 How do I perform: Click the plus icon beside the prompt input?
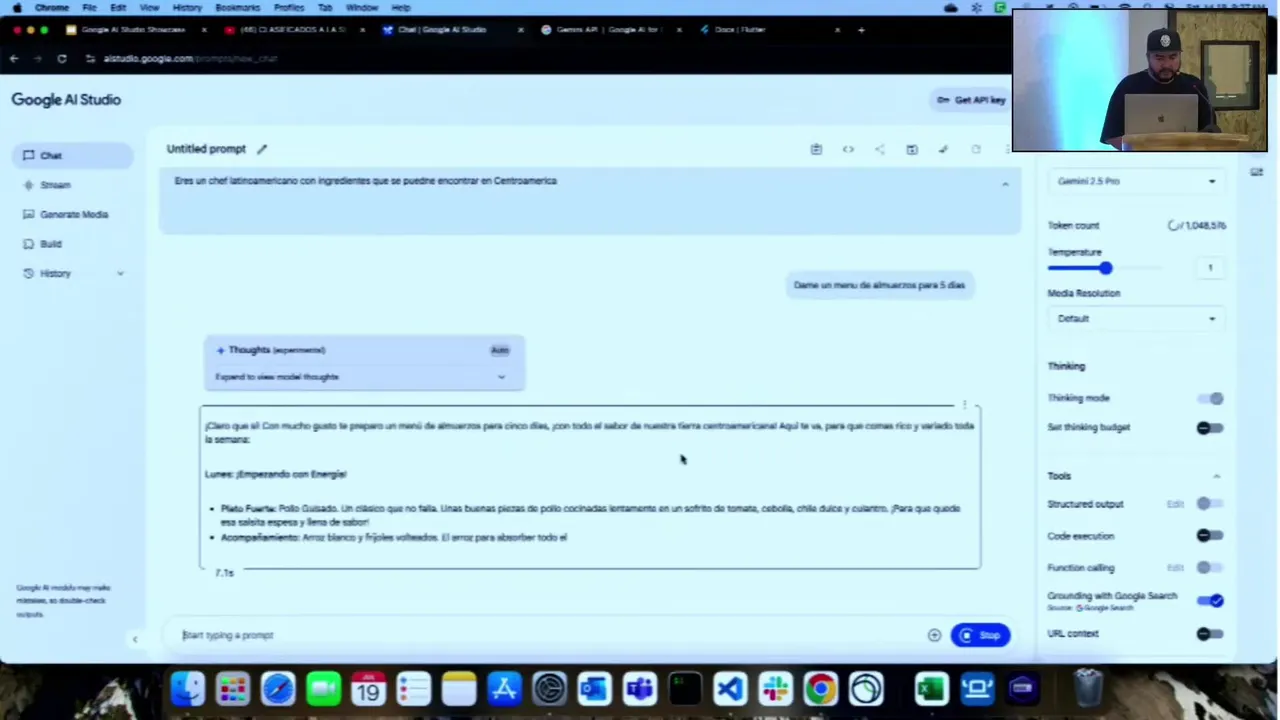pos(934,635)
